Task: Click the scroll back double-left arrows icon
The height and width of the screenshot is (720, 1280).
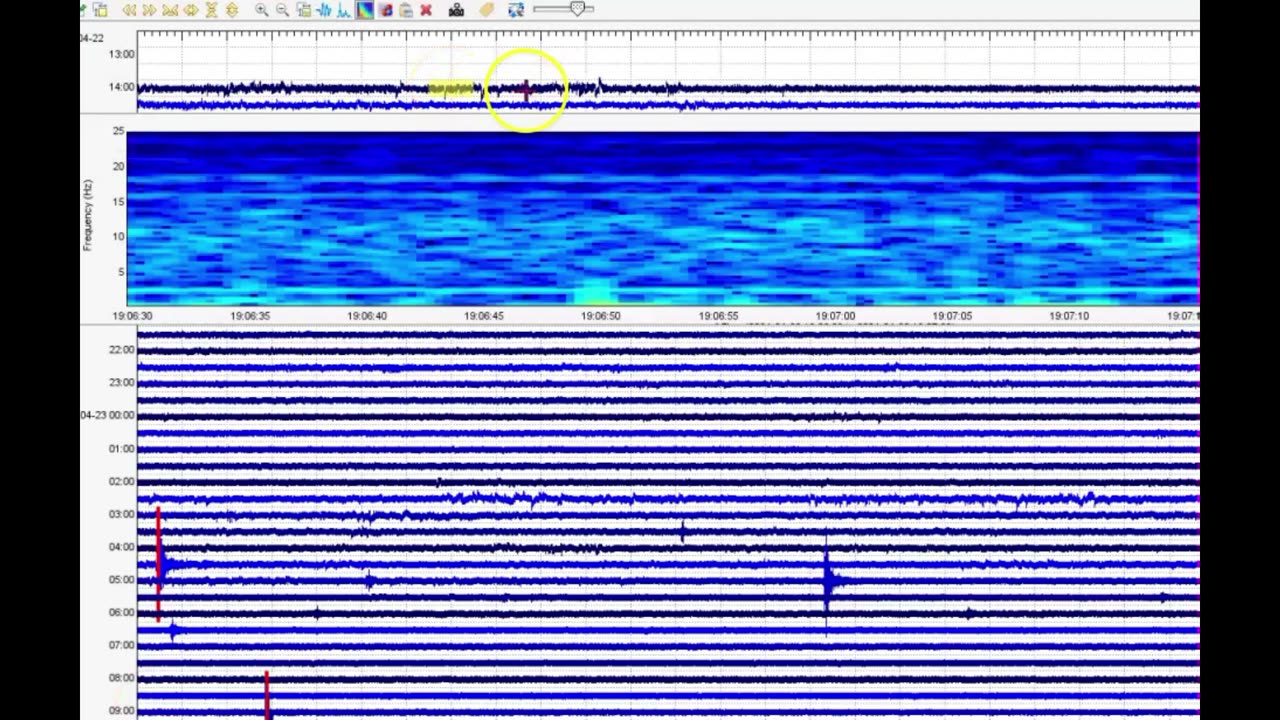Action: coord(129,10)
